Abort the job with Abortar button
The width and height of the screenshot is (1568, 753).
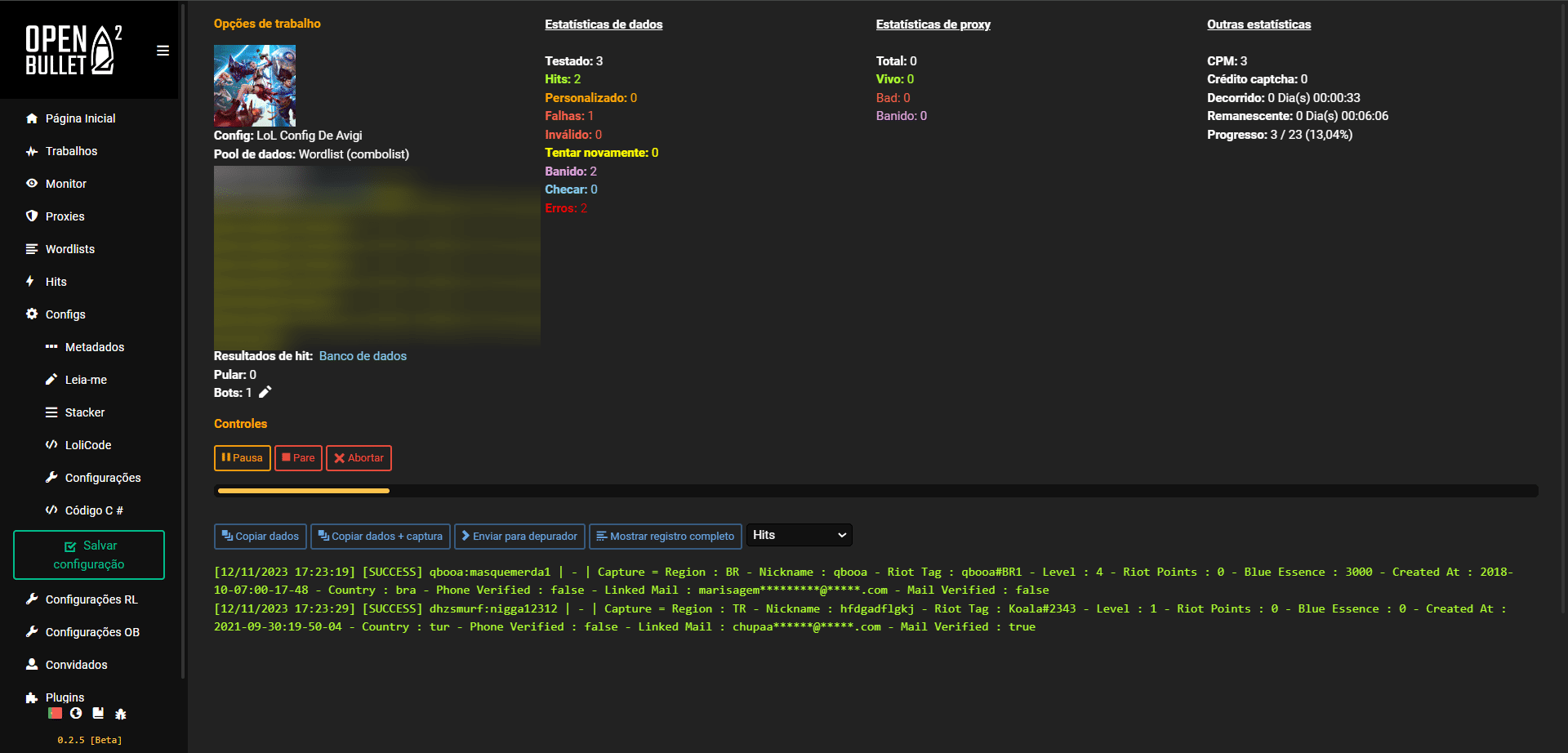(x=359, y=458)
